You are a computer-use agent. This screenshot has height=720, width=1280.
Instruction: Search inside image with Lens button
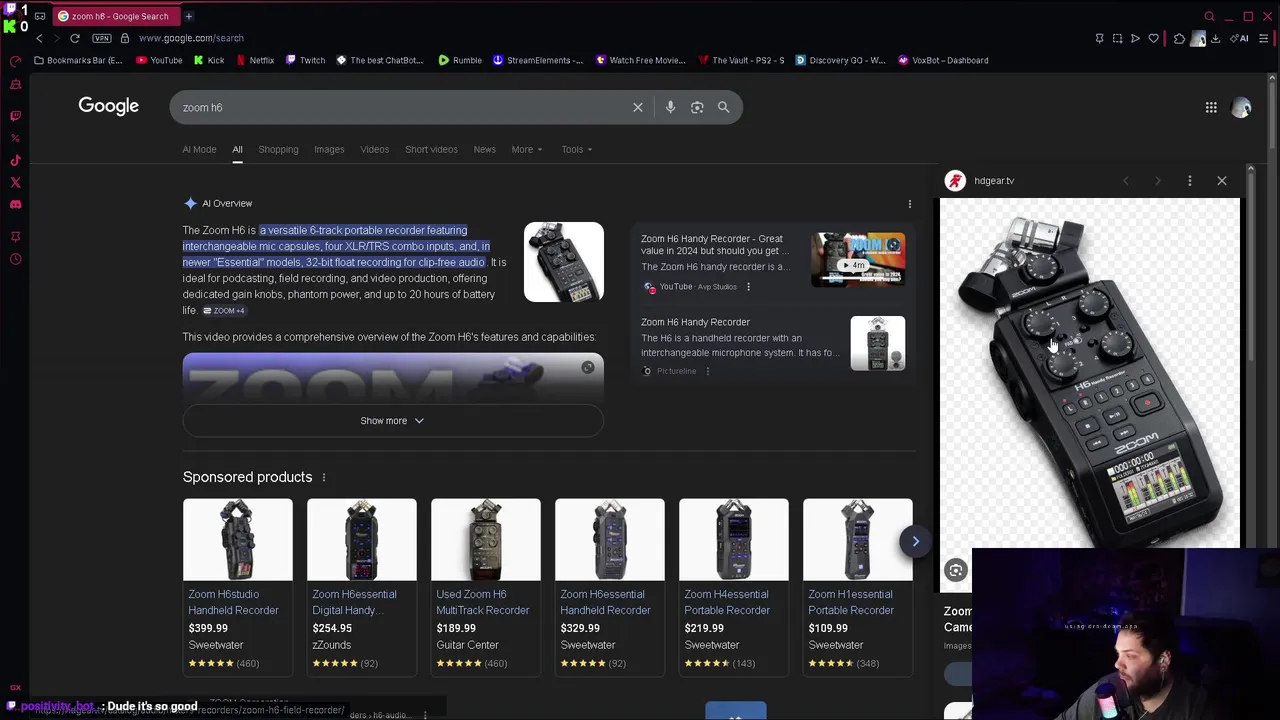956,570
